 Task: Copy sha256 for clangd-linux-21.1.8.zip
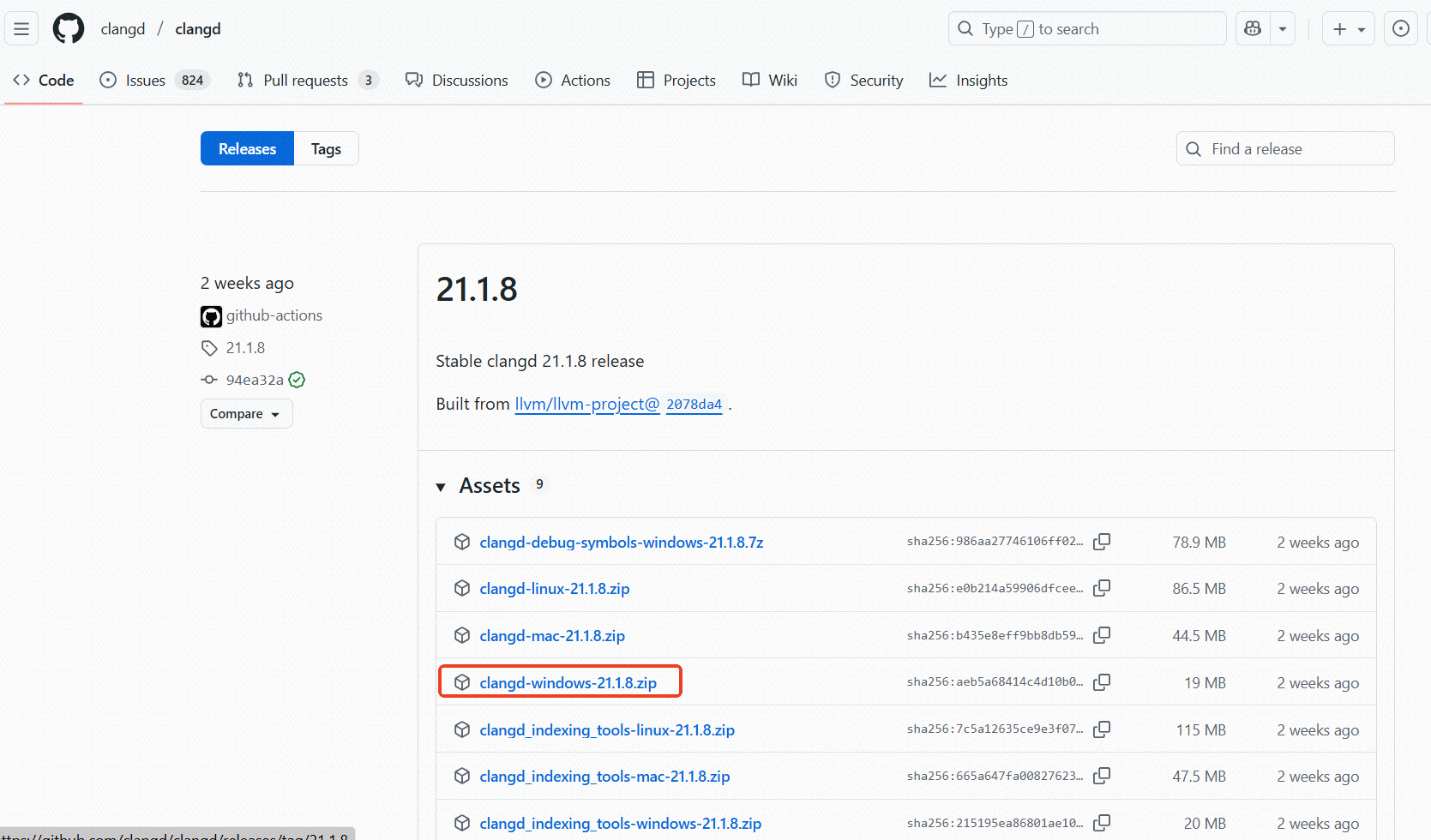[x=1102, y=588]
